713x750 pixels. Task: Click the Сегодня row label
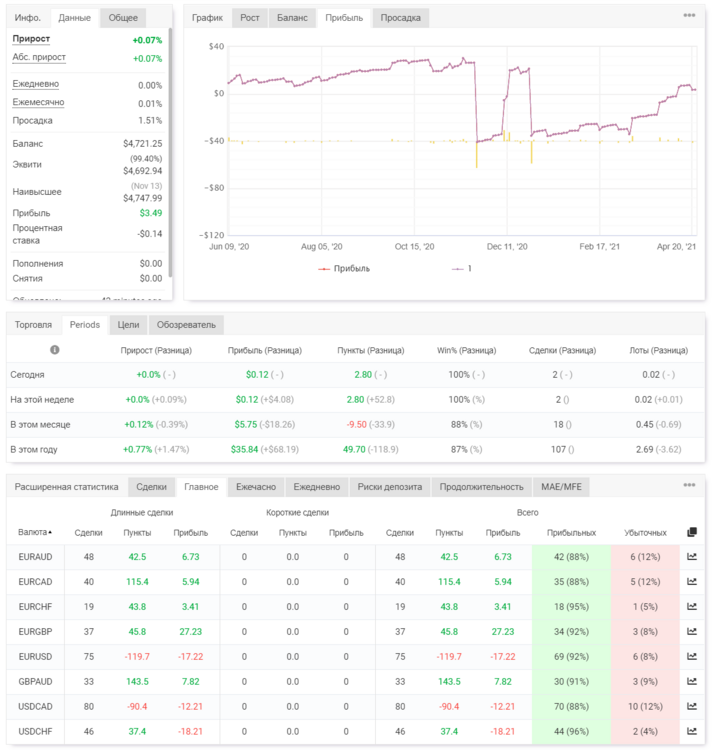pos(27,375)
